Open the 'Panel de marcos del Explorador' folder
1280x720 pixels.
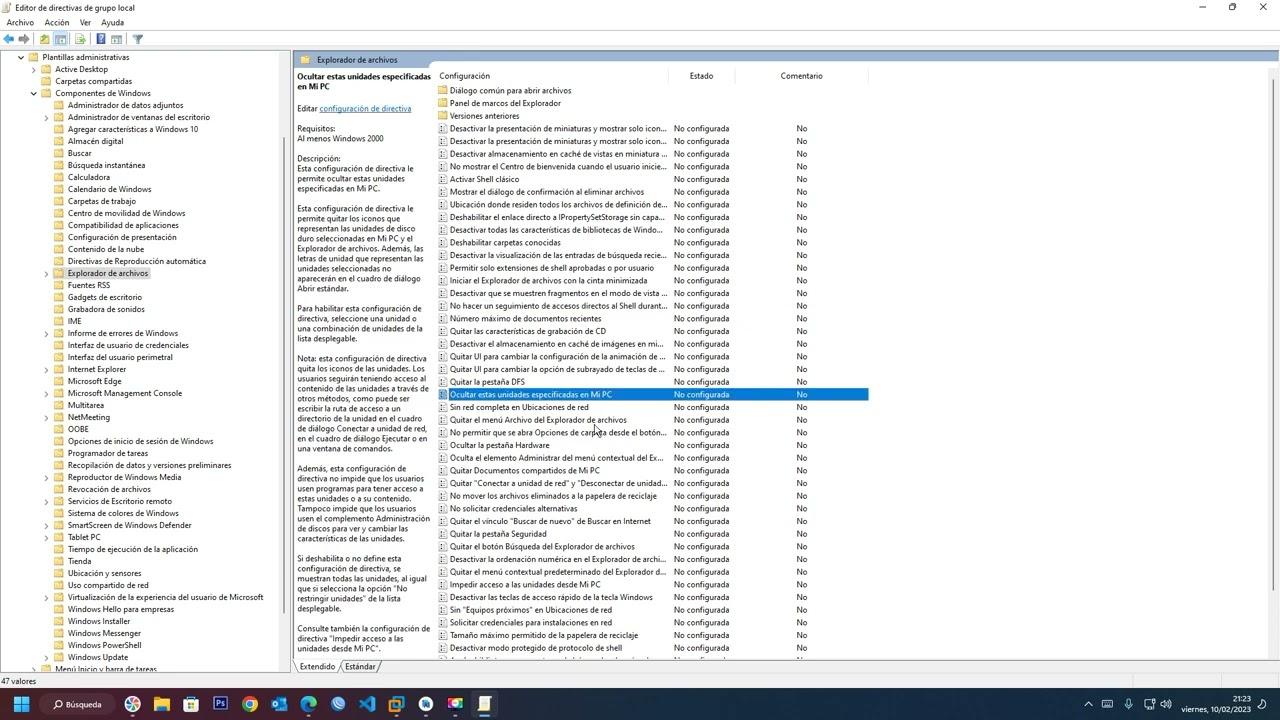pos(505,103)
